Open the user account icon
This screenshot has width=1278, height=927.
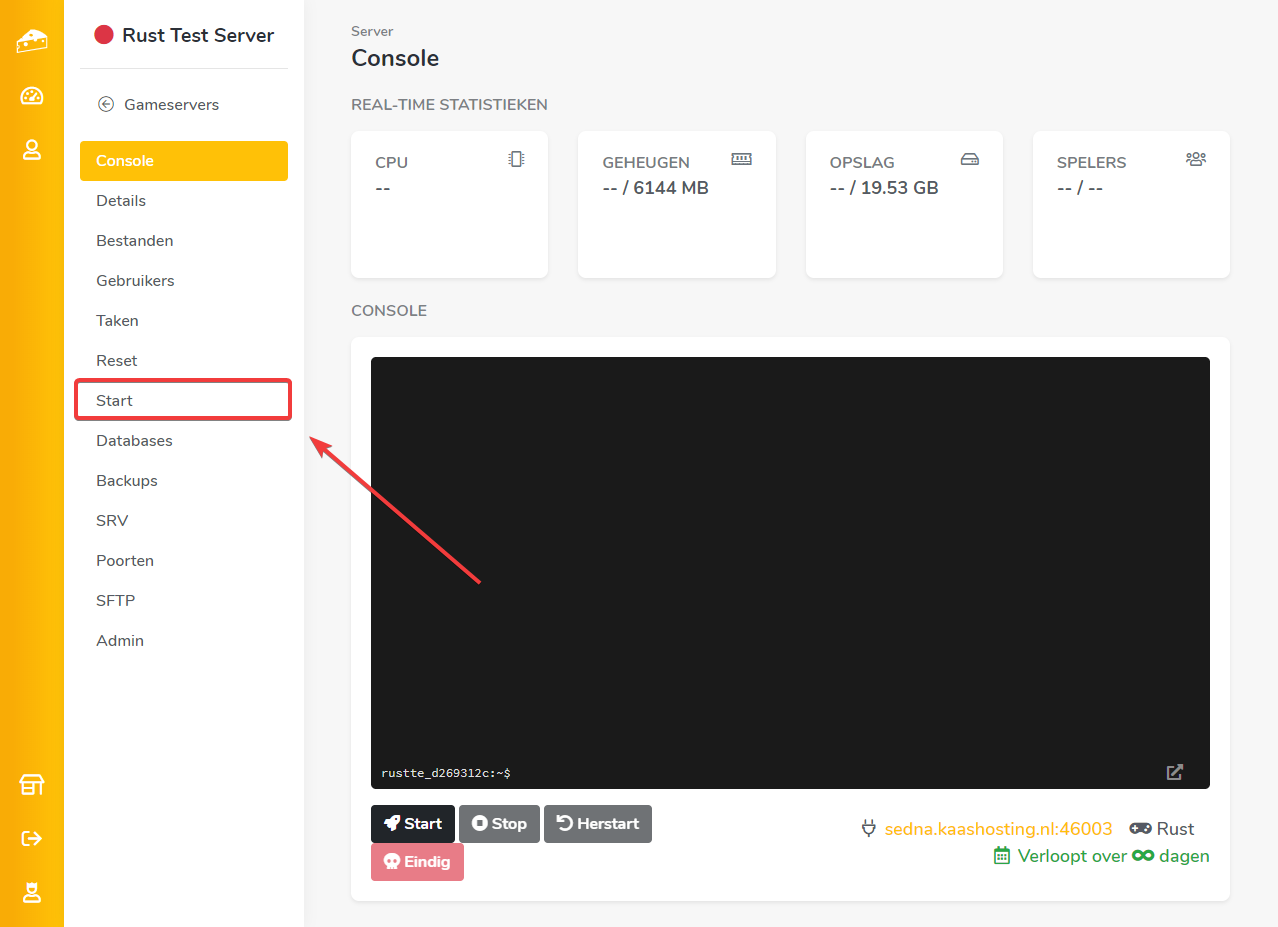(32, 150)
